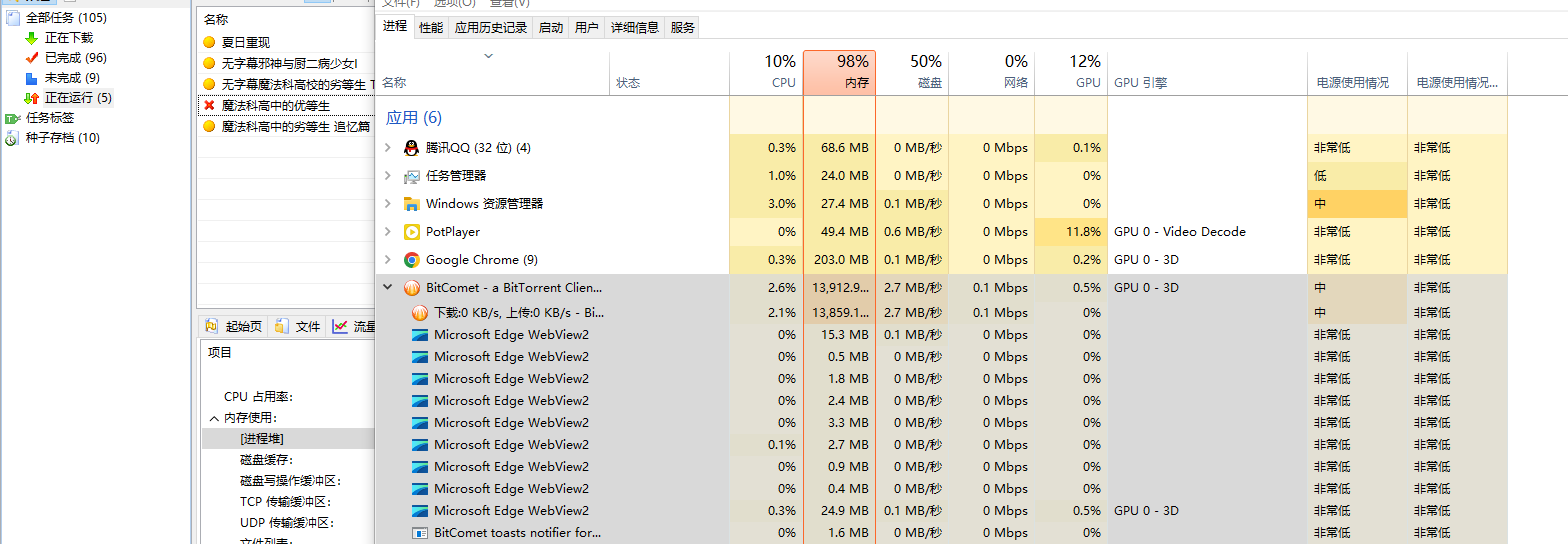Sort by the 内存 98% column header

pyautogui.click(x=840, y=72)
